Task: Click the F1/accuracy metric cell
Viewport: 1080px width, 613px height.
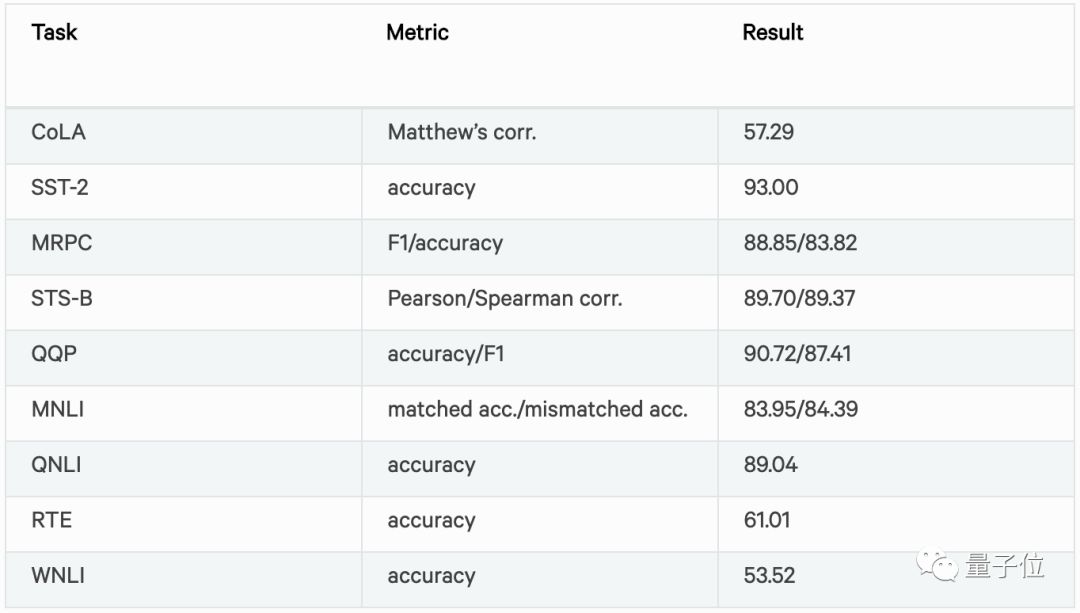Action: pyautogui.click(x=445, y=243)
